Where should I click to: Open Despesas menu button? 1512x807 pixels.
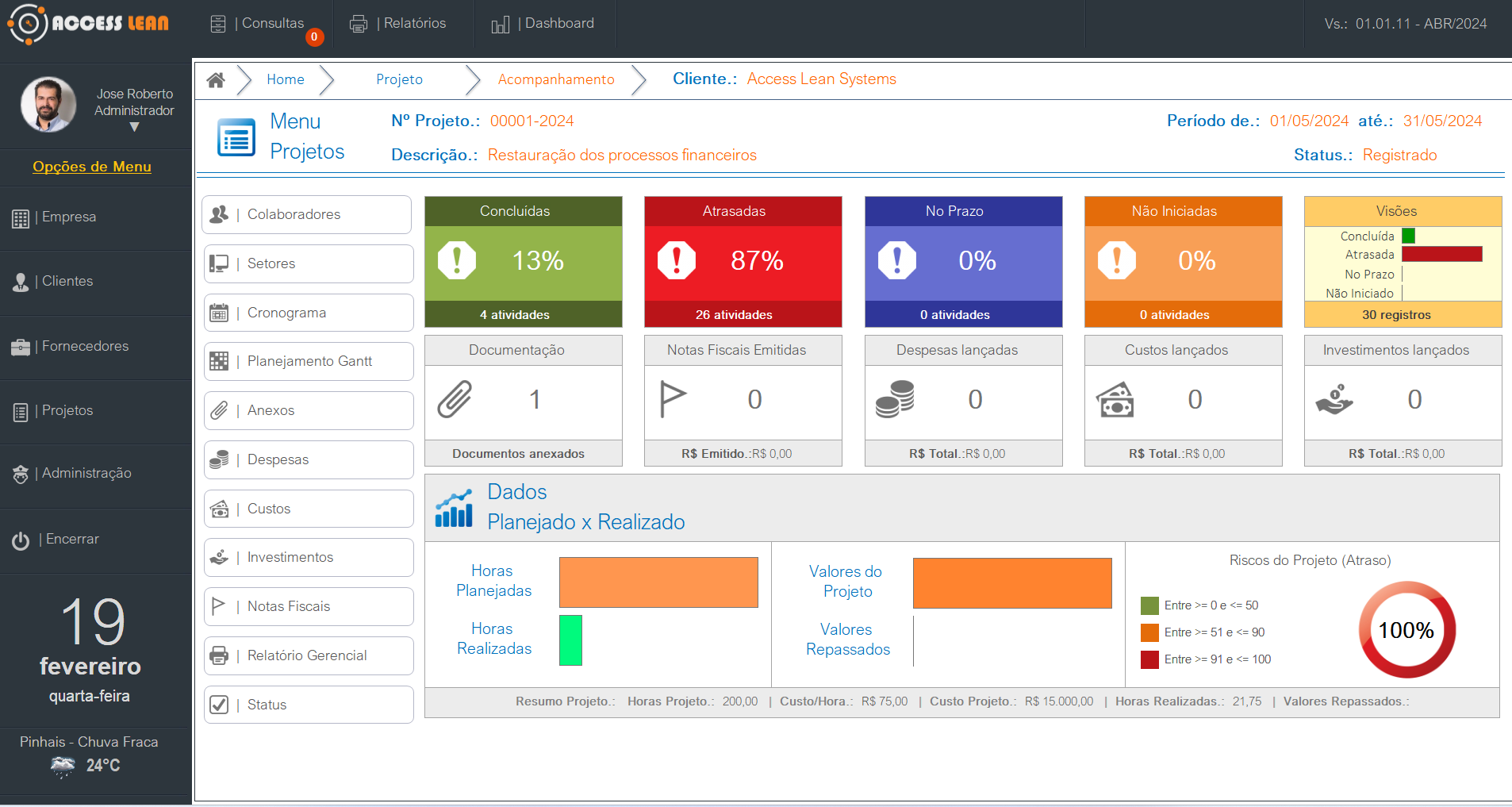point(309,459)
